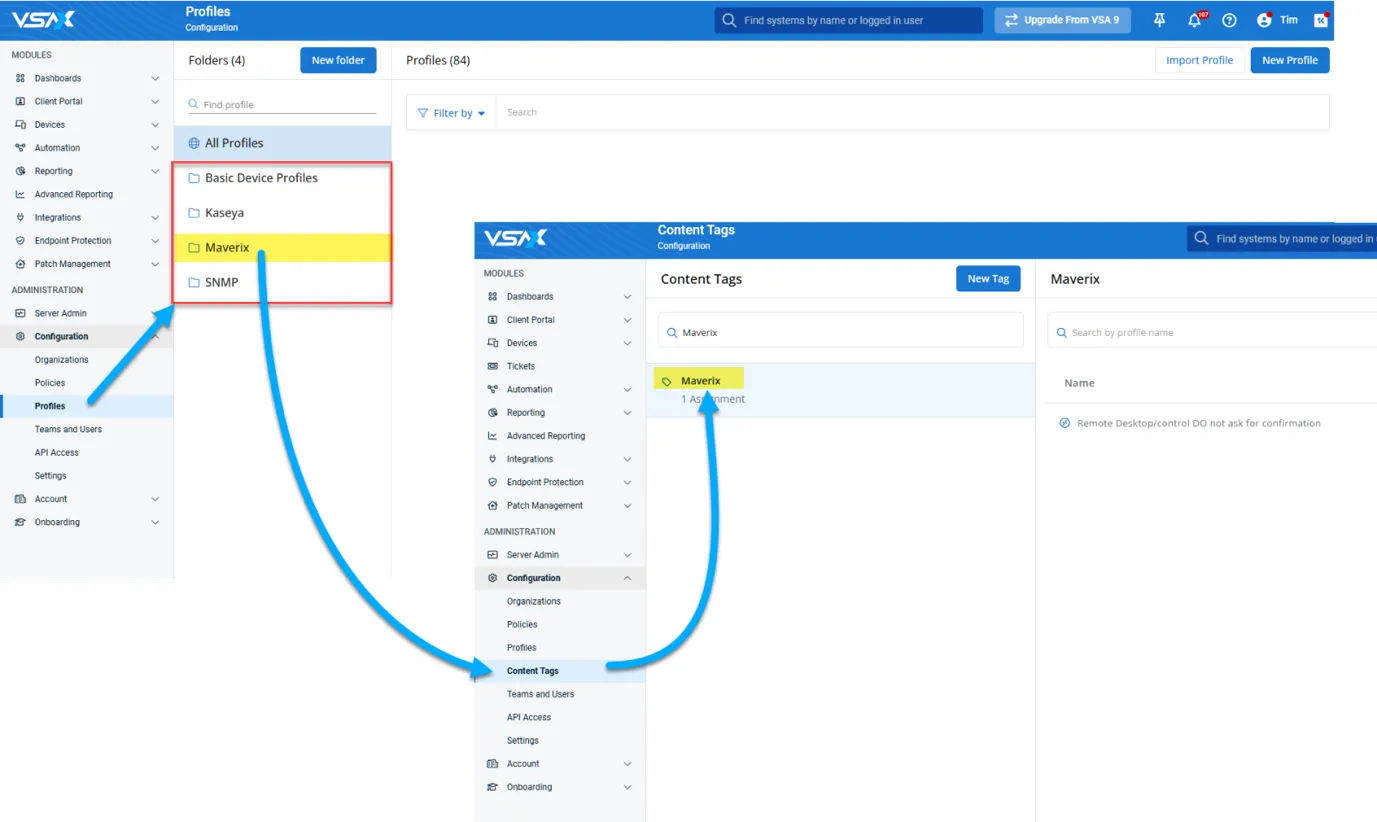
Task: Click the Import Profile button
Action: click(1199, 60)
